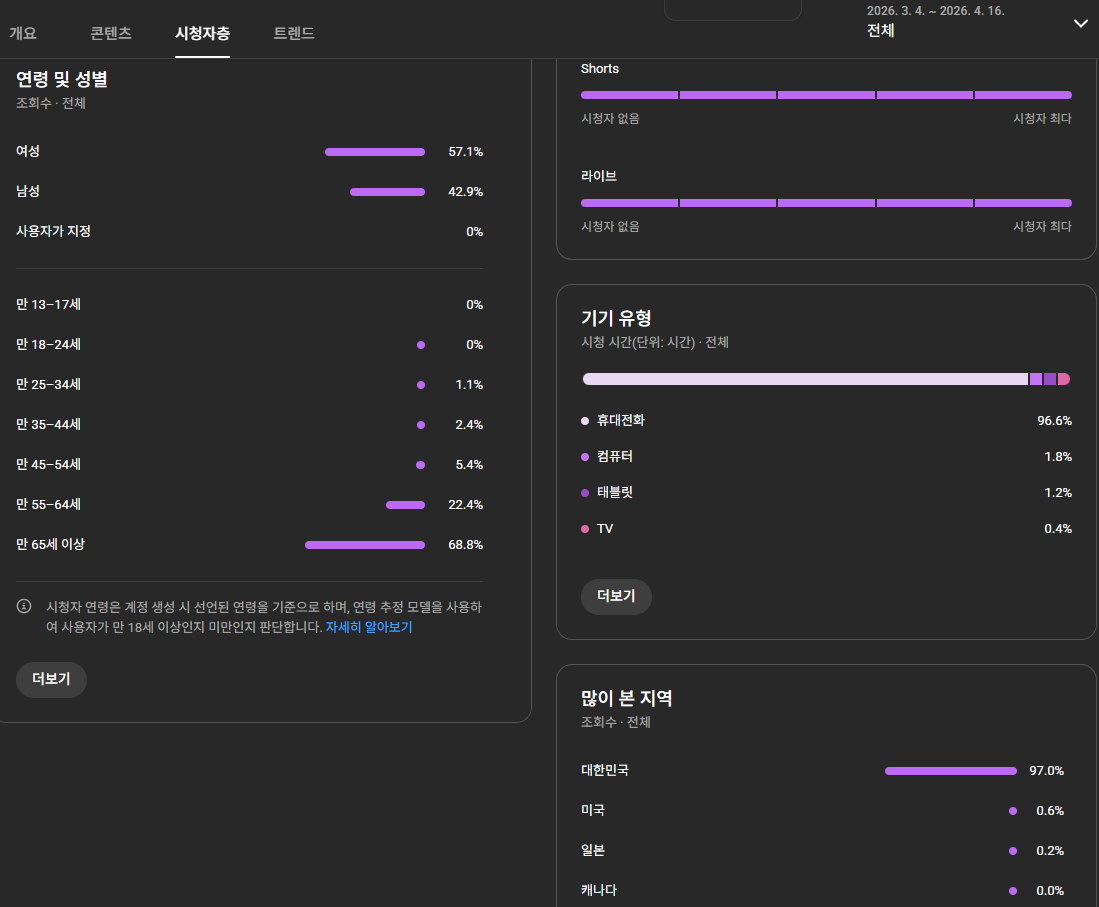Click the 휴대전화 legend dot

tap(585, 421)
